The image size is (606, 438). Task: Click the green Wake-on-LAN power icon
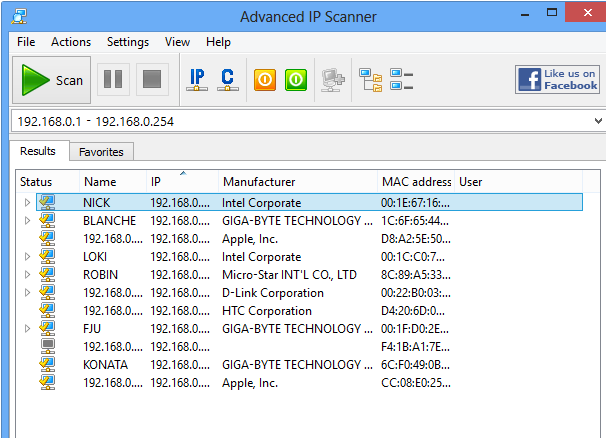click(296, 80)
